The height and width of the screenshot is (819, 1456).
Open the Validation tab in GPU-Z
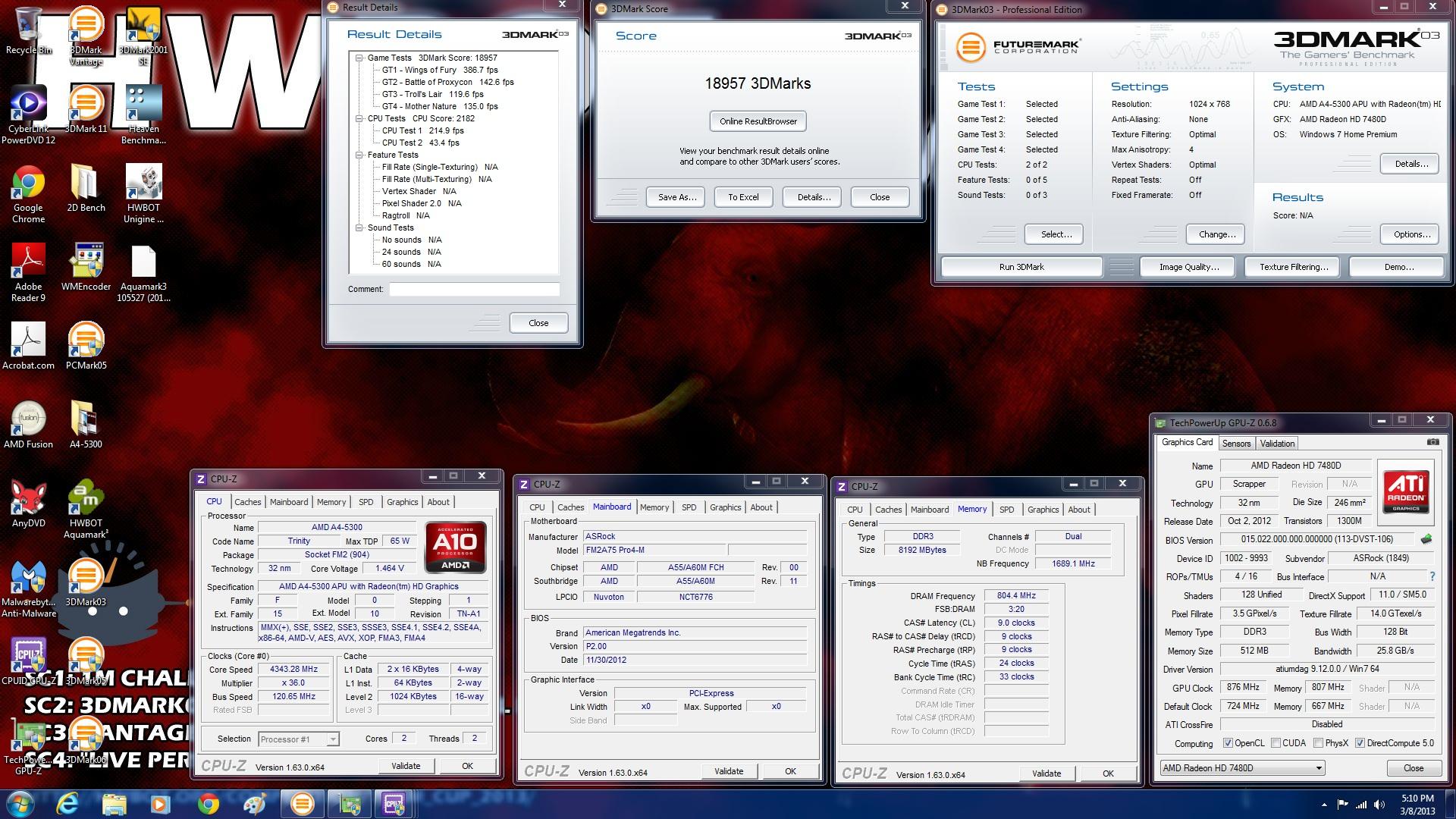1277,444
